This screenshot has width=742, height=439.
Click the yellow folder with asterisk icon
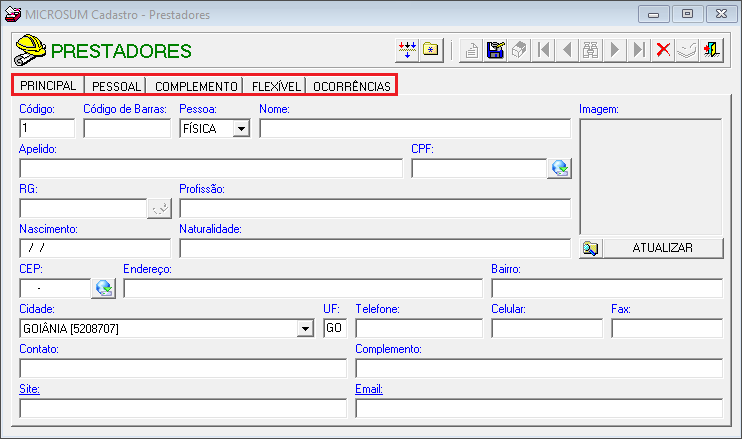click(x=431, y=50)
